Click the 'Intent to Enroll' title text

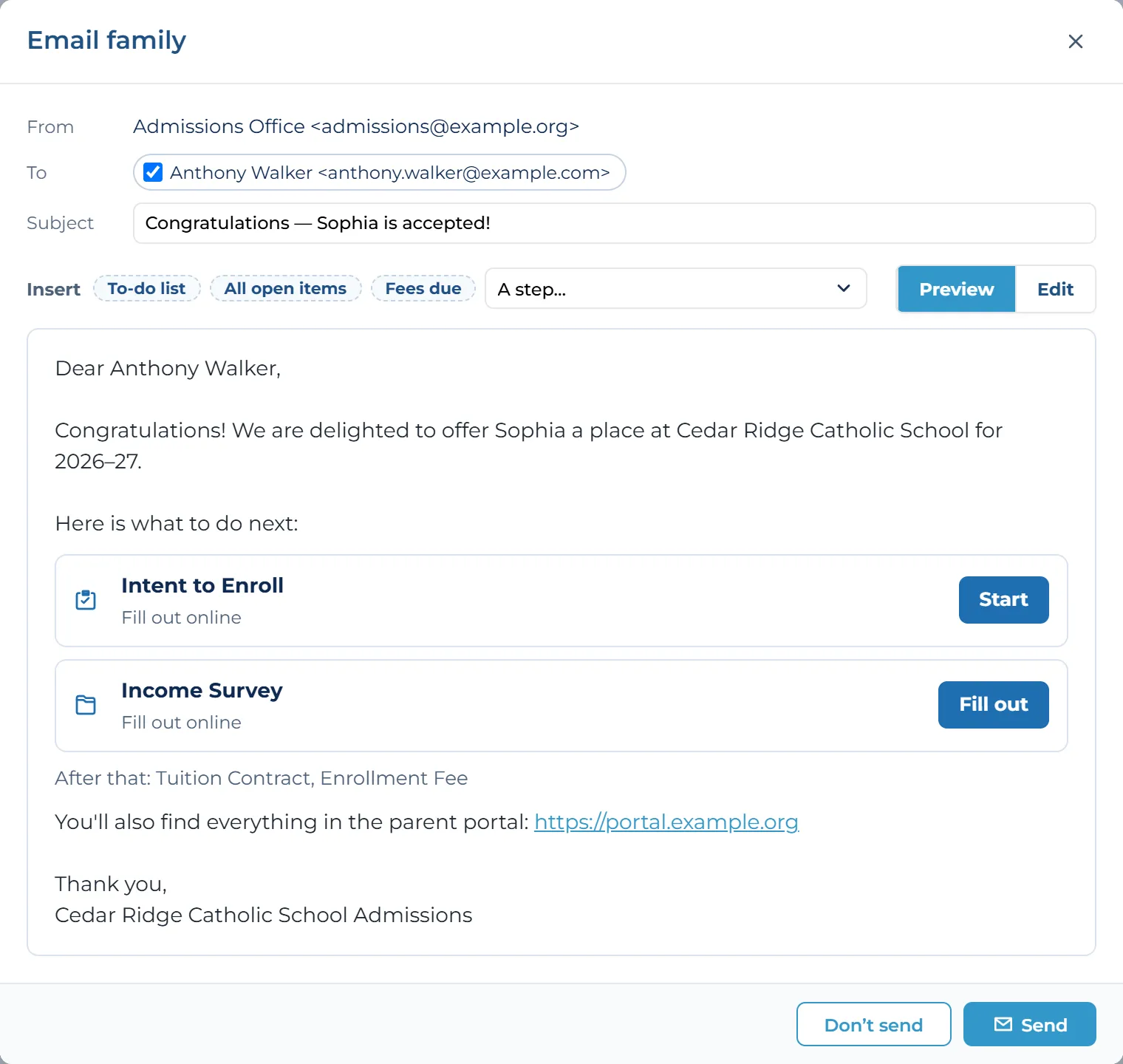[202, 585]
